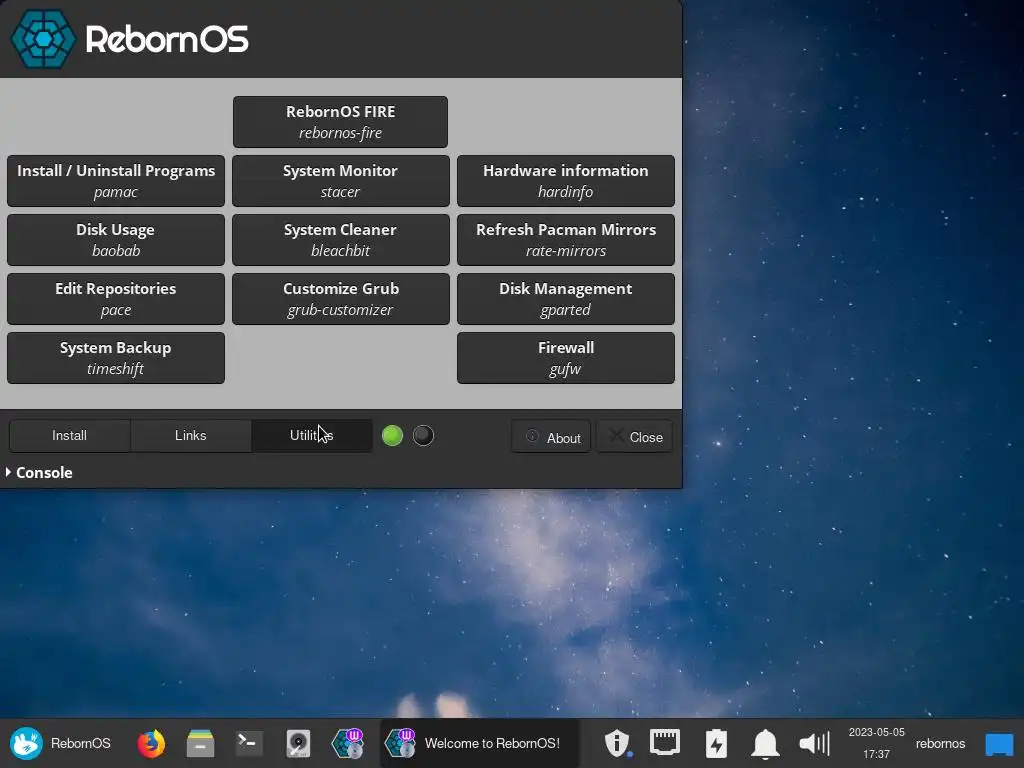Switch to the Links tab
Viewport: 1024px width, 768px height.
click(x=191, y=436)
